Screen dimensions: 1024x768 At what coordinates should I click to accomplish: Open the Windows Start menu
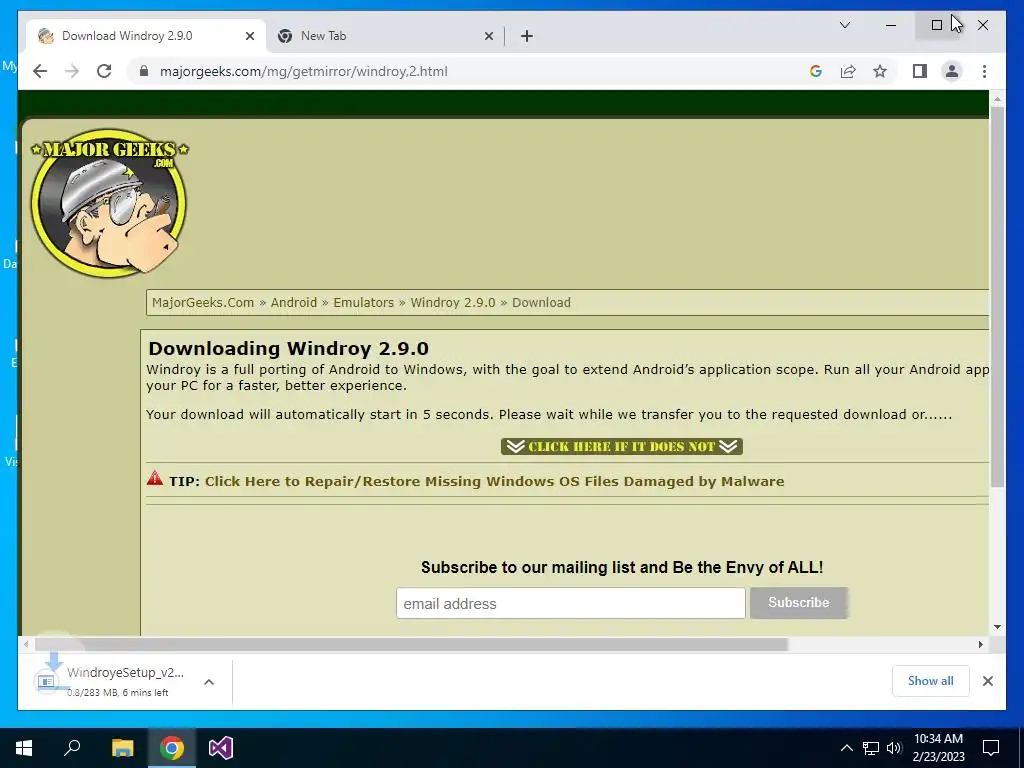(24, 748)
